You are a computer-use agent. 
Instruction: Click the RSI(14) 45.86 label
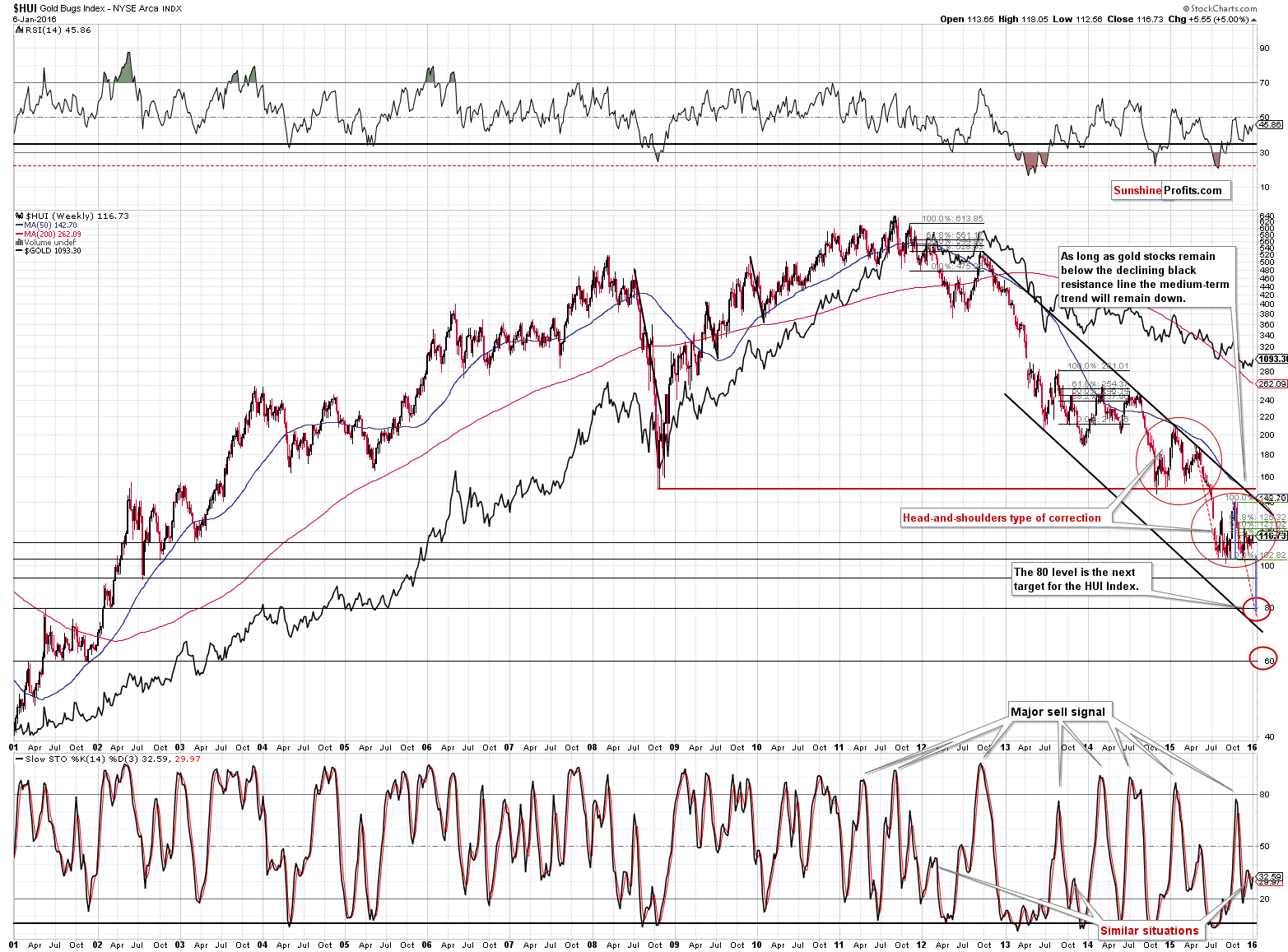point(58,30)
